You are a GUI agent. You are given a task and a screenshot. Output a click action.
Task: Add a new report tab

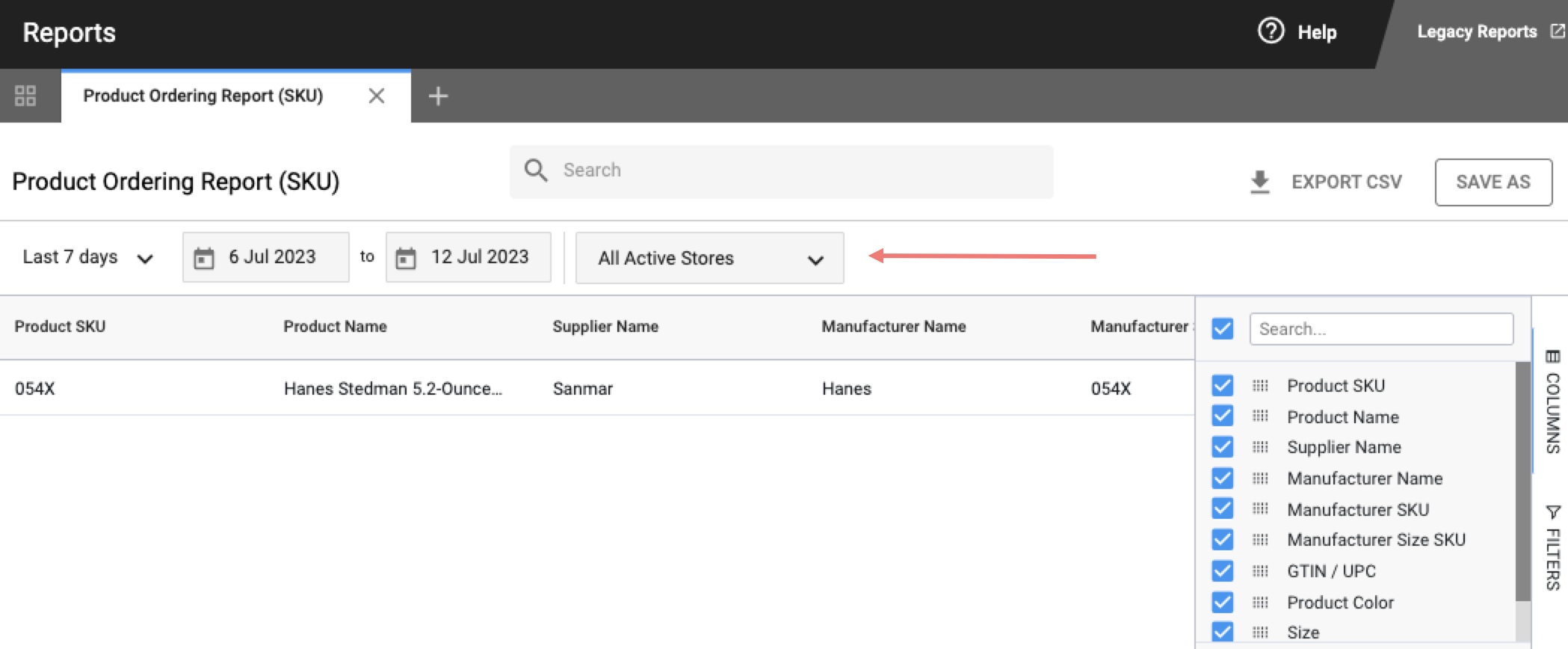pyautogui.click(x=438, y=96)
